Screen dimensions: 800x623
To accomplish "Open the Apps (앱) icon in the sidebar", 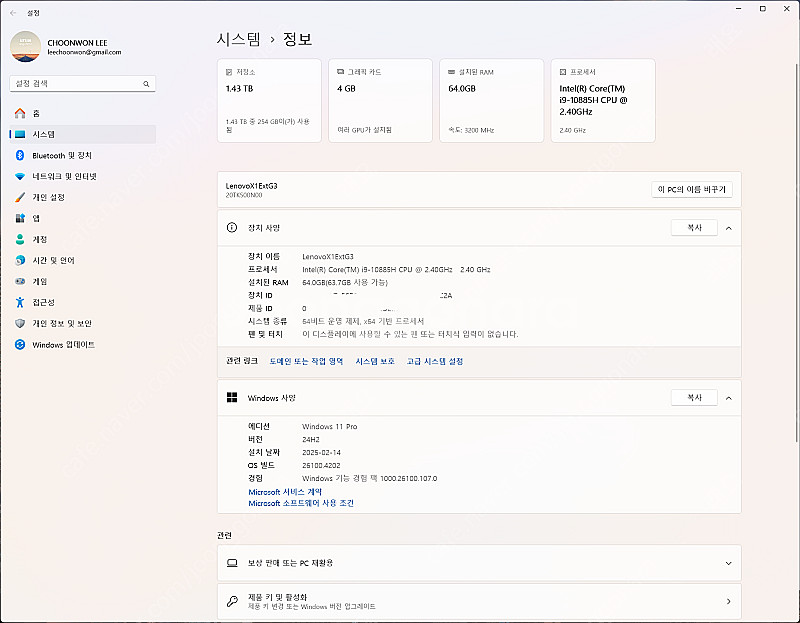I will pyautogui.click(x=20, y=218).
